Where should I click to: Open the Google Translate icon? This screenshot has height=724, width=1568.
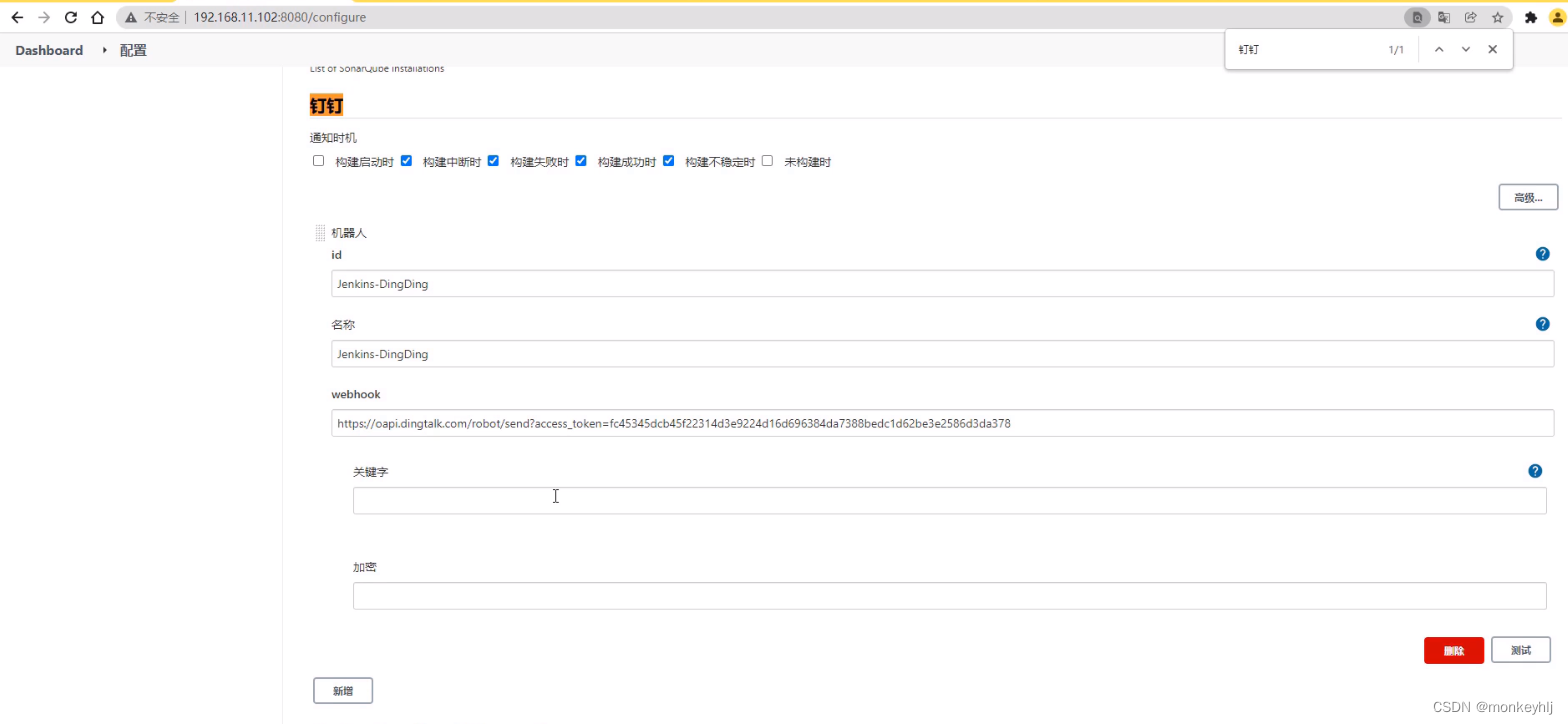tap(1444, 17)
